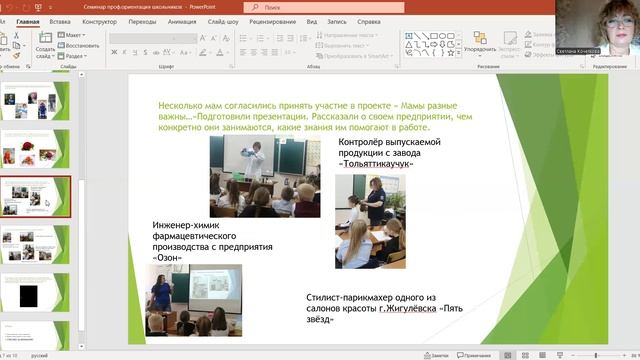The height and width of the screenshot is (360, 640).
Task: Select the triangle shape in gallery
Action: [x=409, y=44]
